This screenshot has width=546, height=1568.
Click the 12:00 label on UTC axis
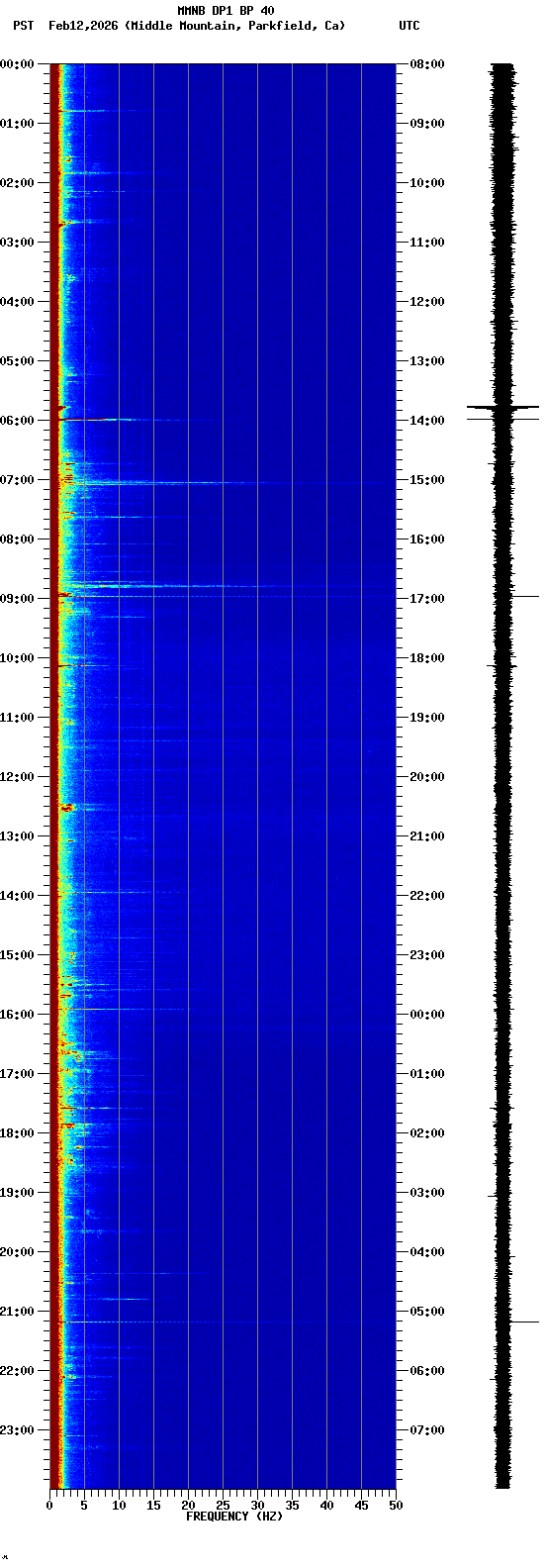pyautogui.click(x=427, y=302)
